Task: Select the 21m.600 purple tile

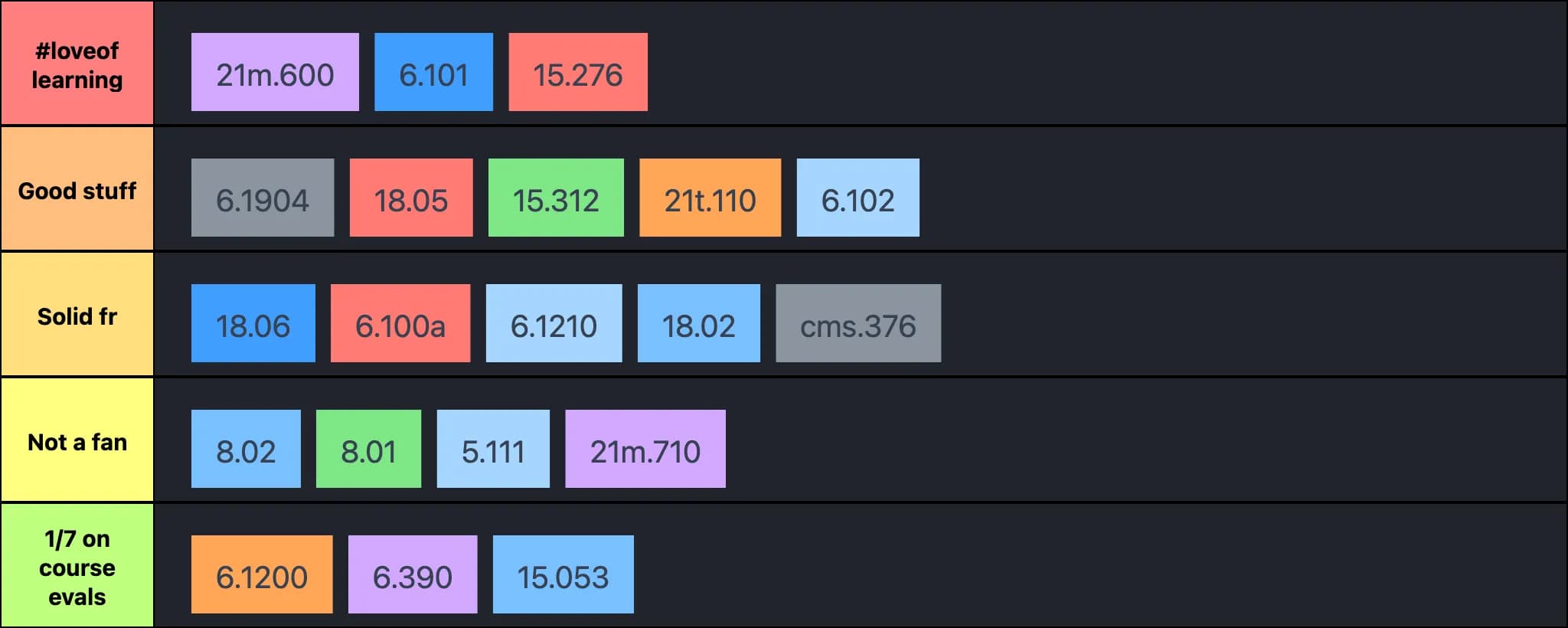Action: (x=275, y=72)
